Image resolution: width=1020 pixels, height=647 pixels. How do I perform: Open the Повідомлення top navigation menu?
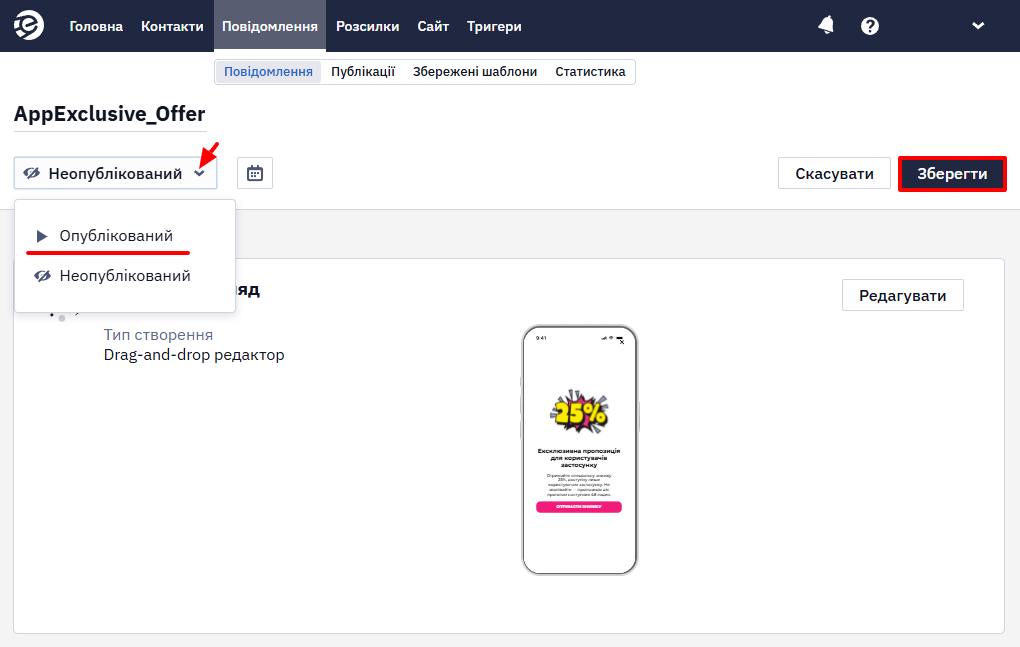pos(270,26)
